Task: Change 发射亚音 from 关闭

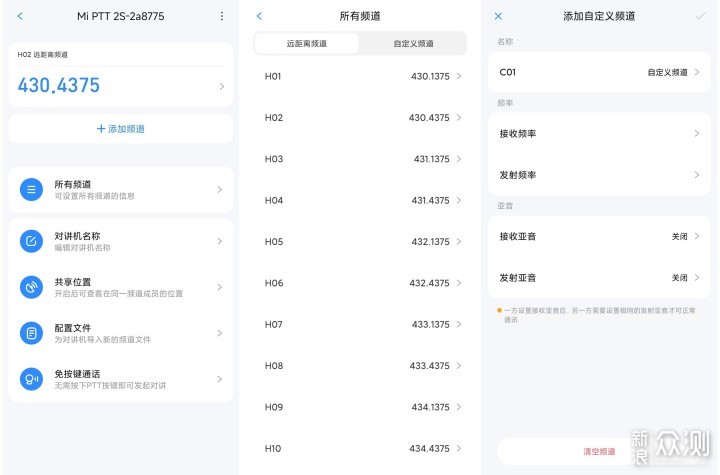Action: tap(599, 278)
